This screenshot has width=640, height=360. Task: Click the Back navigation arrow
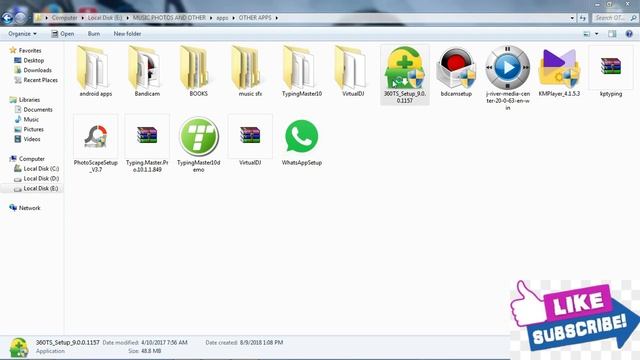tap(7, 18)
